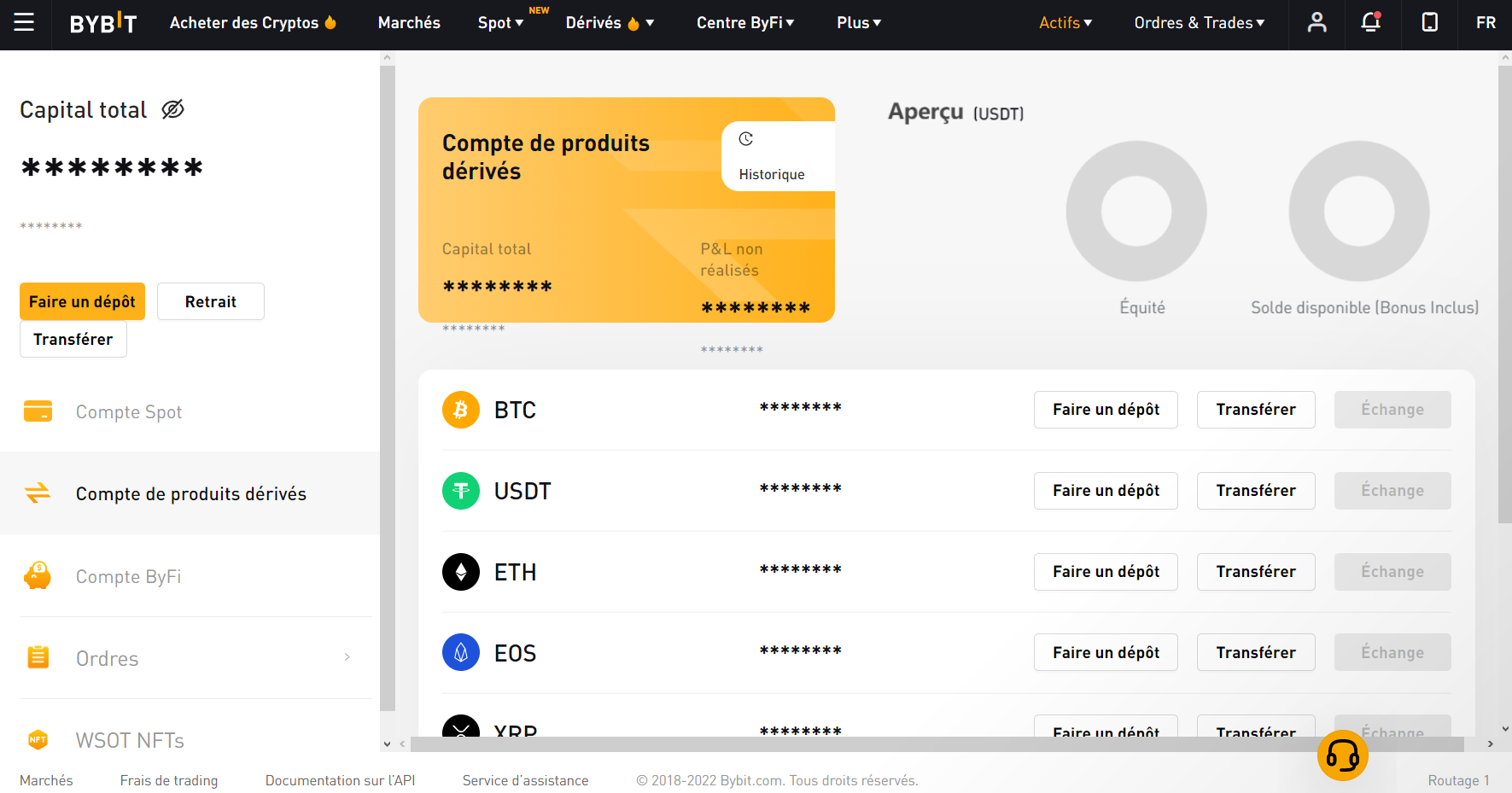Viewport: 1512px width, 793px height.
Task: Open Documentation sur l'API link
Action: click(x=340, y=780)
